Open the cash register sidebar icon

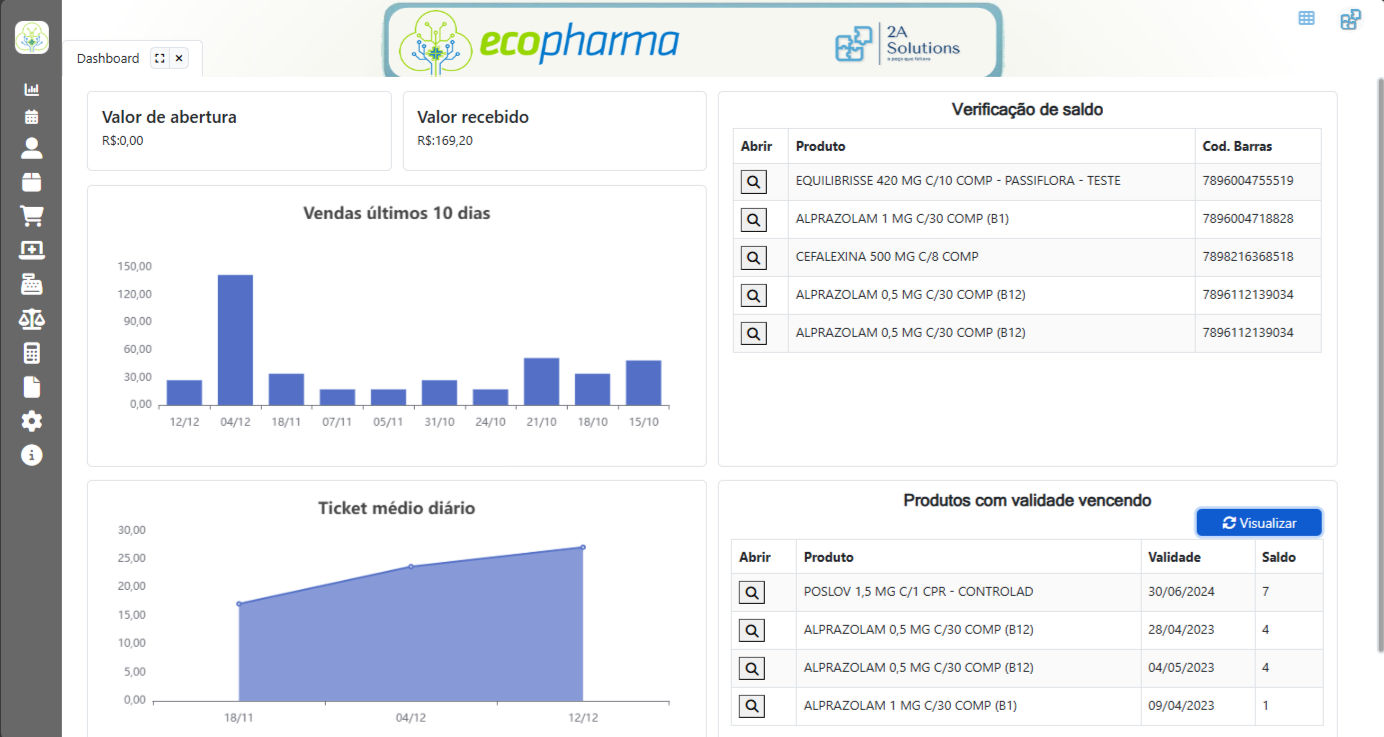(x=32, y=284)
